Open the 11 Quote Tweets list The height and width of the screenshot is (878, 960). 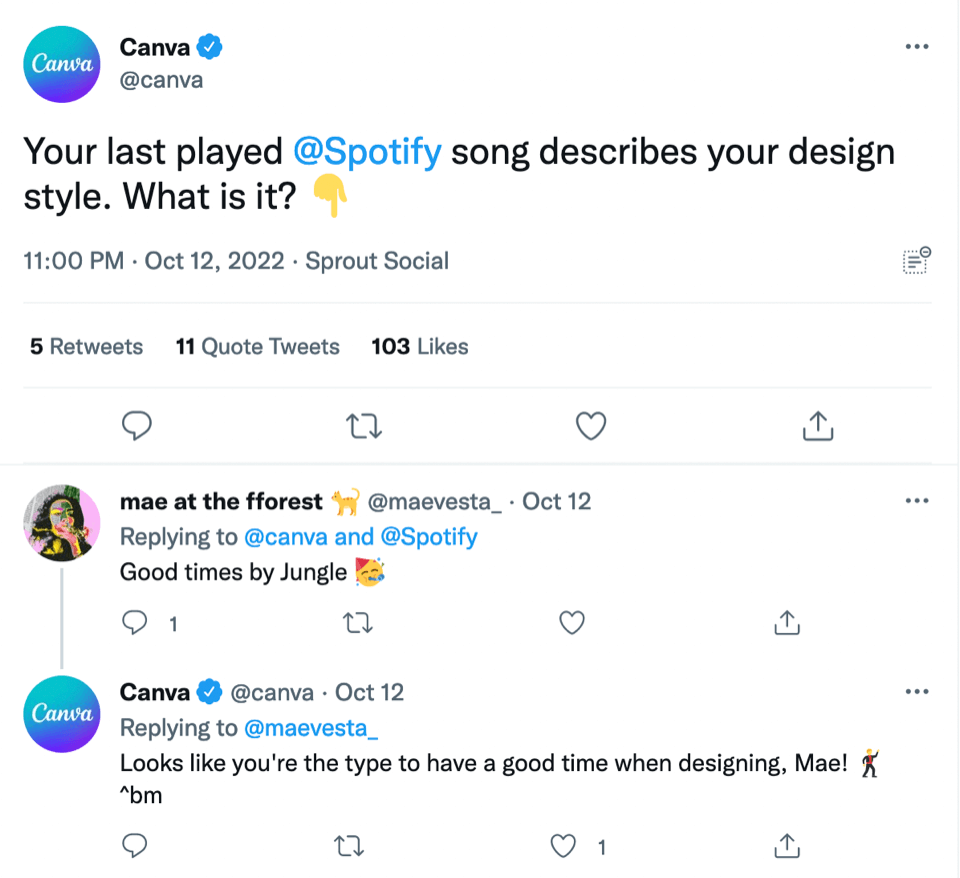(x=257, y=346)
